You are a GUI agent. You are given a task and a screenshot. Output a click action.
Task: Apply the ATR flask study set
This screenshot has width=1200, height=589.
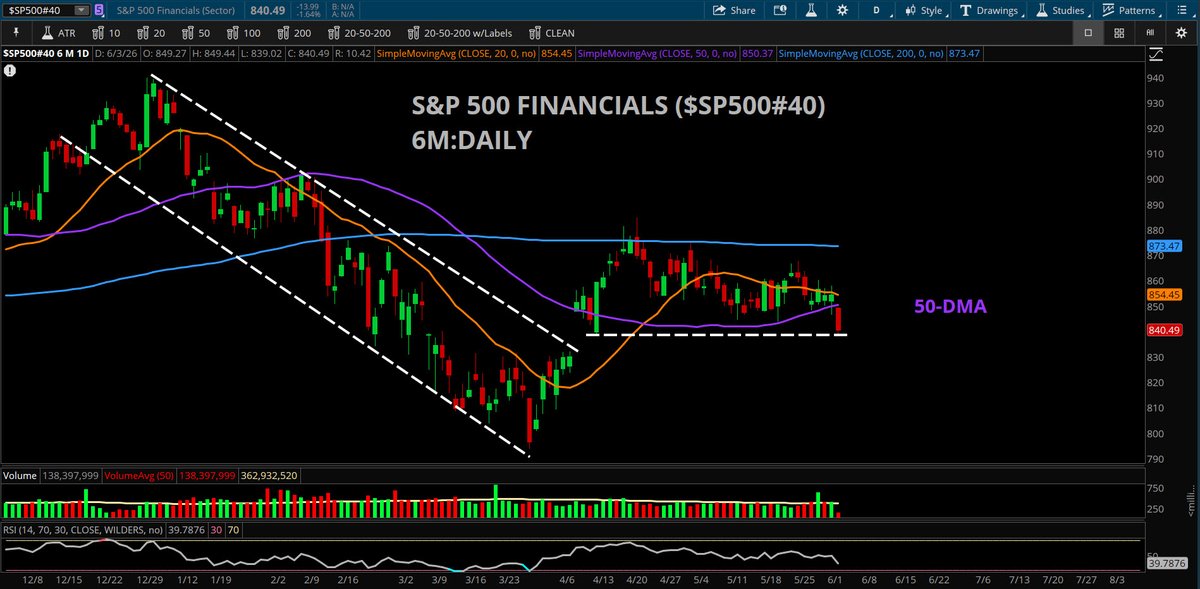pos(60,33)
